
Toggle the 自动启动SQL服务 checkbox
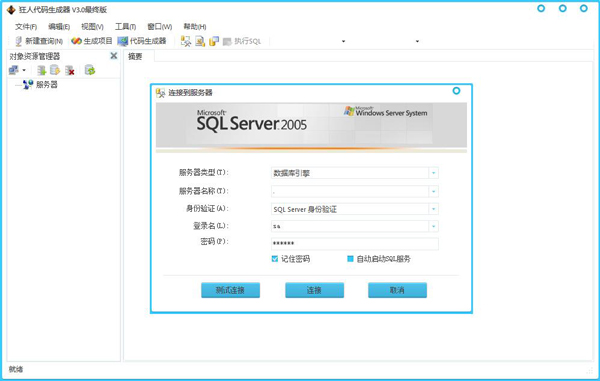click(x=350, y=259)
